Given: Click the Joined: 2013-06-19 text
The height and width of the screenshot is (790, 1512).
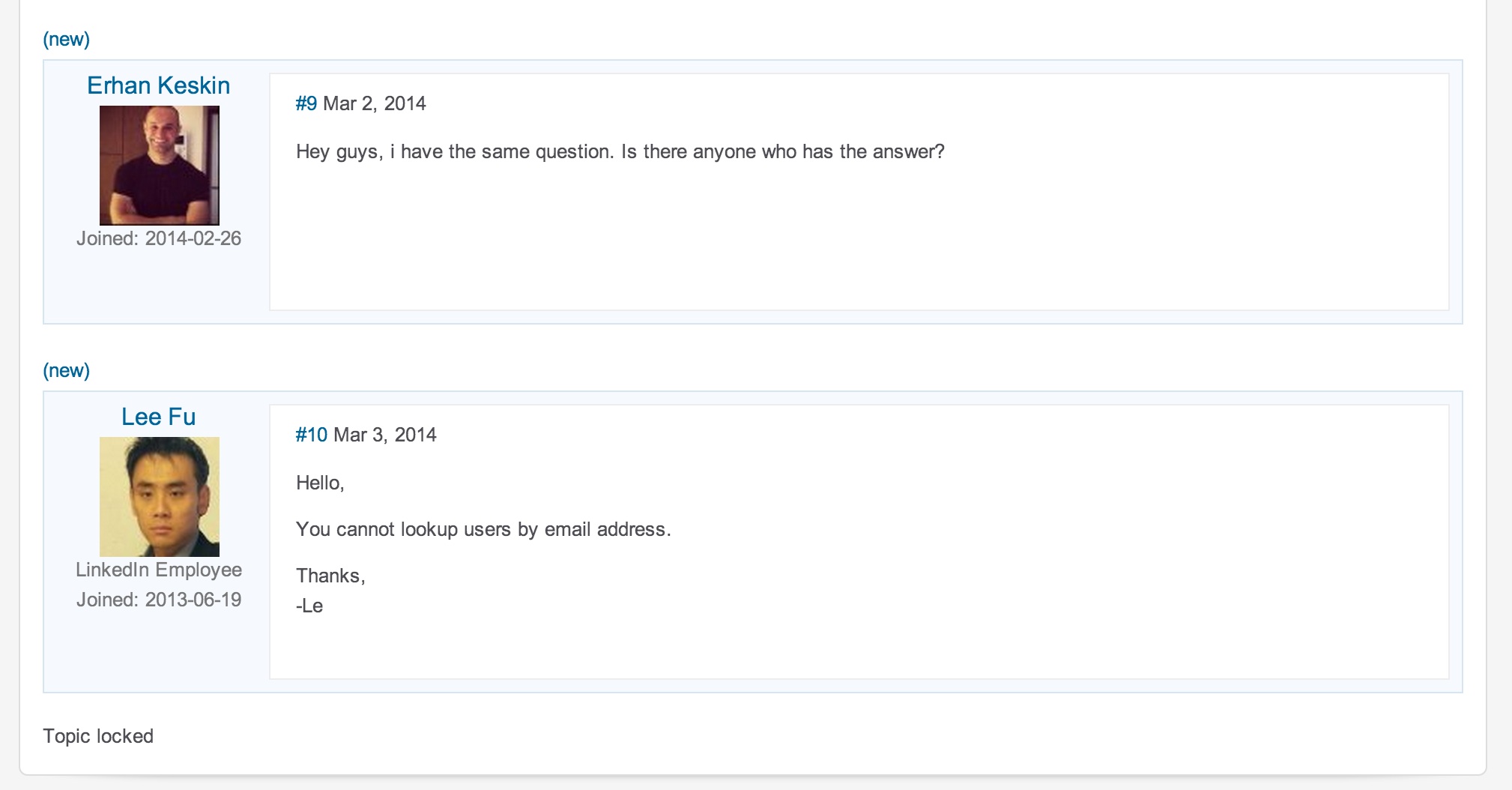Looking at the screenshot, I should [159, 600].
